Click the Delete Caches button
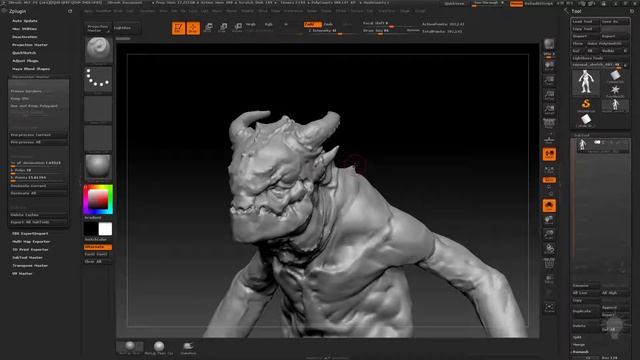640x360 pixels. pyautogui.click(x=38, y=215)
